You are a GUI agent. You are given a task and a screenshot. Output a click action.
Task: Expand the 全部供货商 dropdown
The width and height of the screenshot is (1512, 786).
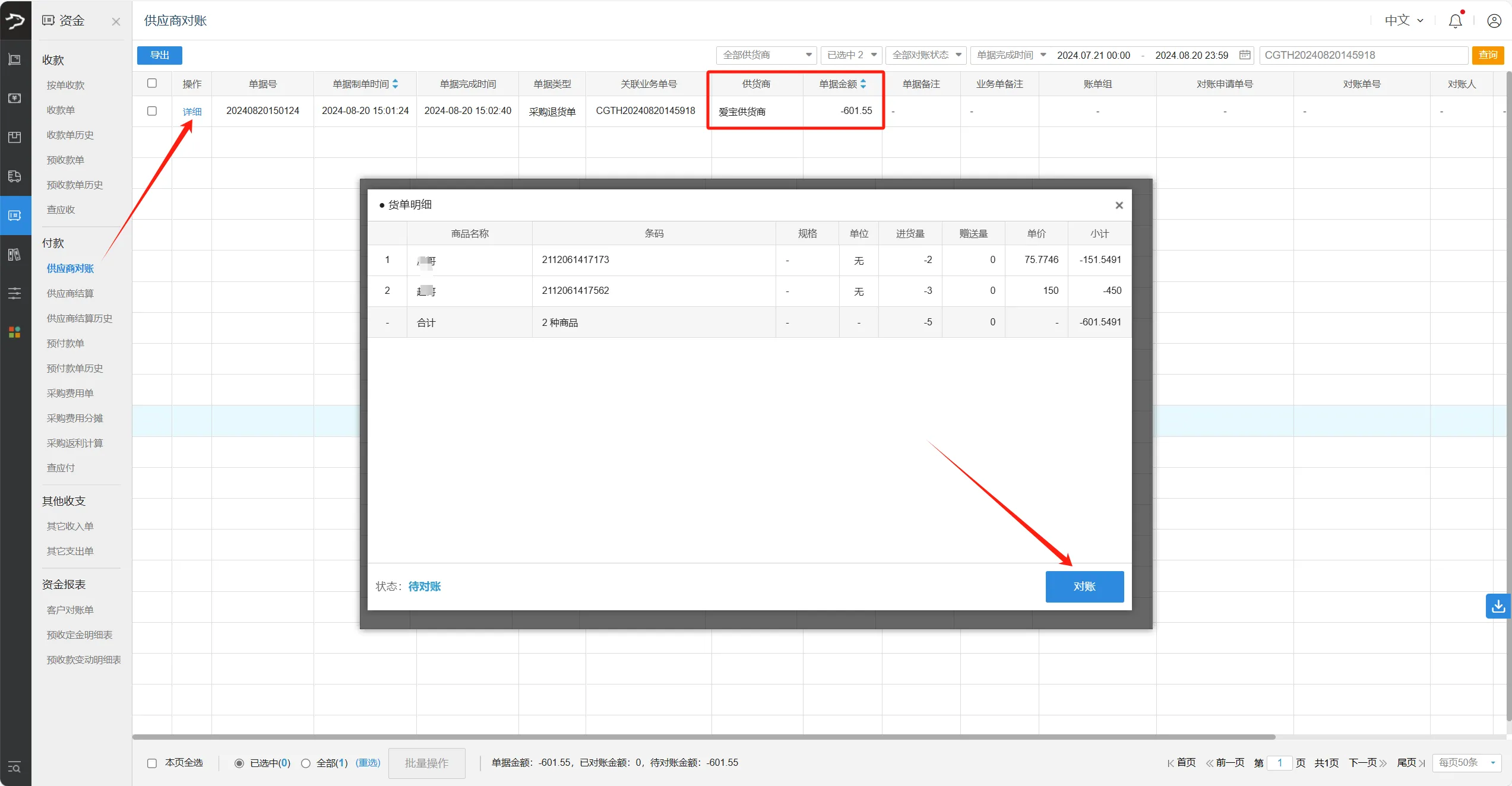pos(766,55)
